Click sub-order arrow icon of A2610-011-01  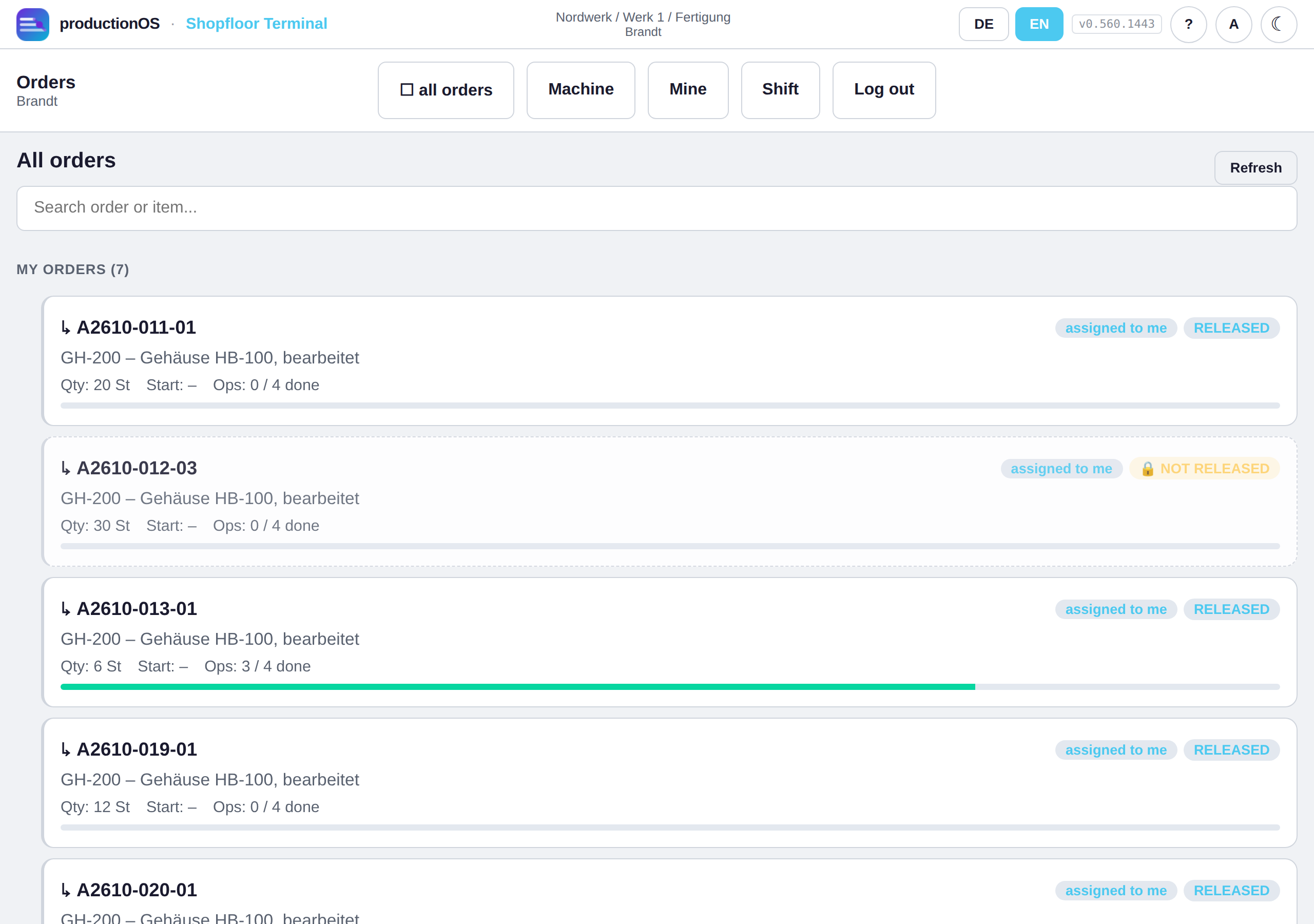[66, 328]
